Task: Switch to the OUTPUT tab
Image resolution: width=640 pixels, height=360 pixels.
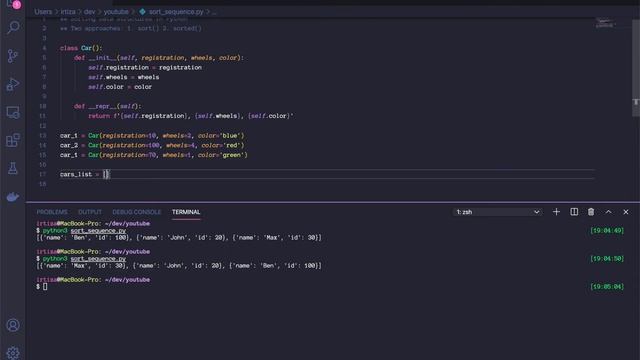Action: coord(90,212)
